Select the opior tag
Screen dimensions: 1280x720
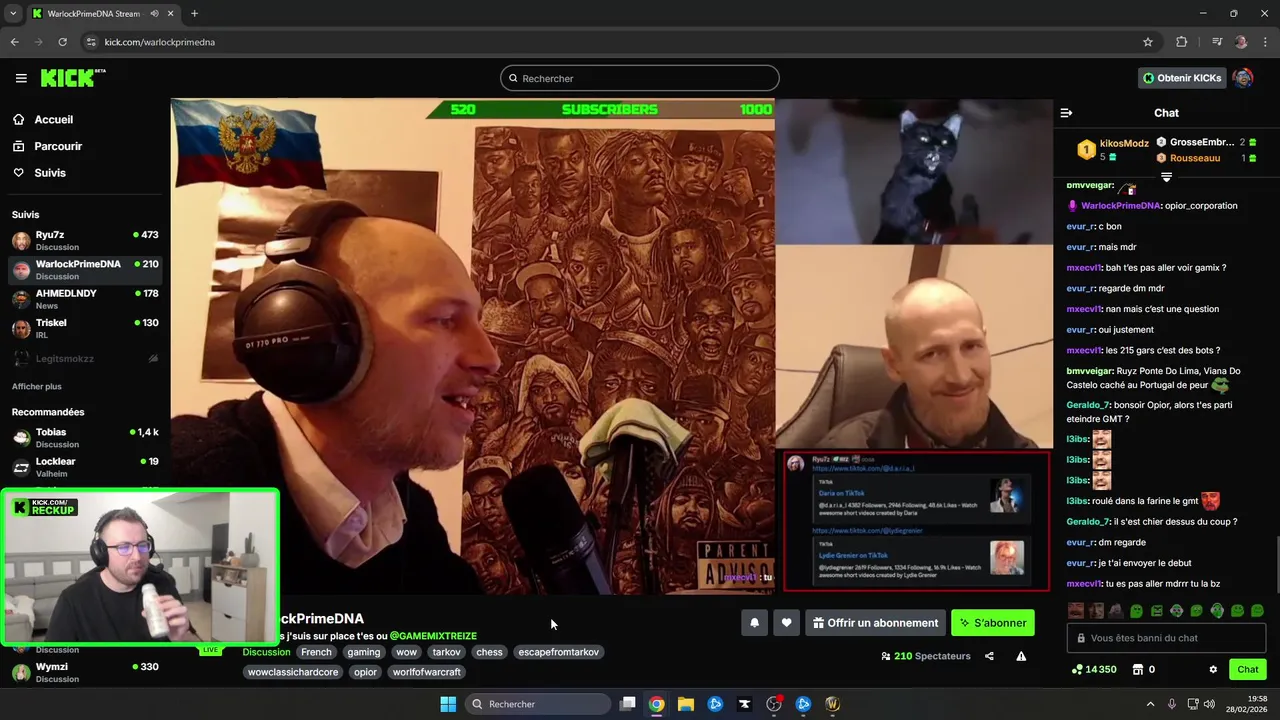point(366,672)
